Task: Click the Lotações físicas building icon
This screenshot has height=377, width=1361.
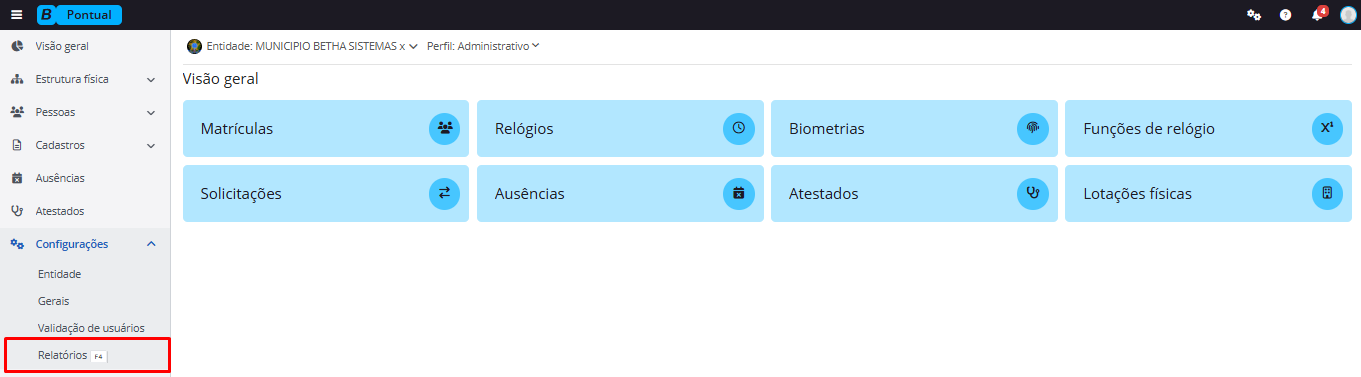Action: [x=1327, y=193]
